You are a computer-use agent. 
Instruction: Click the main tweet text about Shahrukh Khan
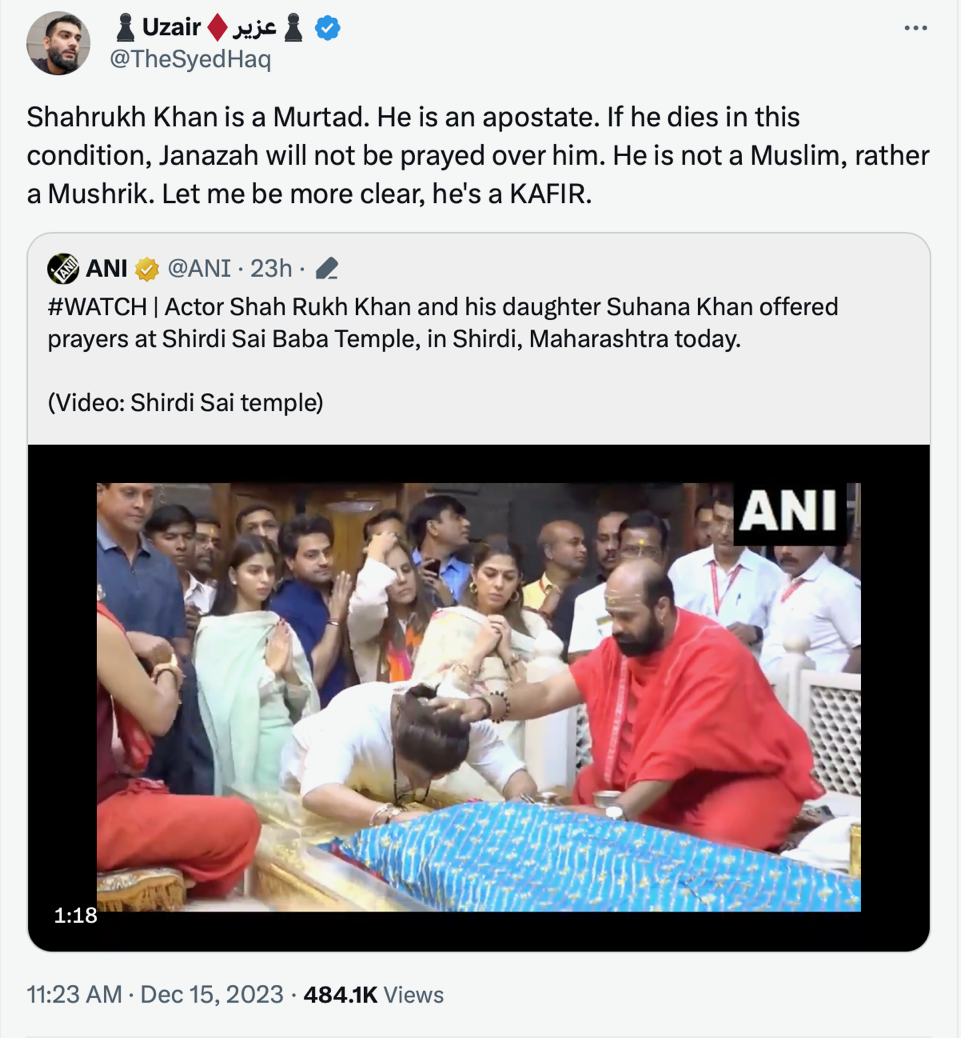point(478,155)
